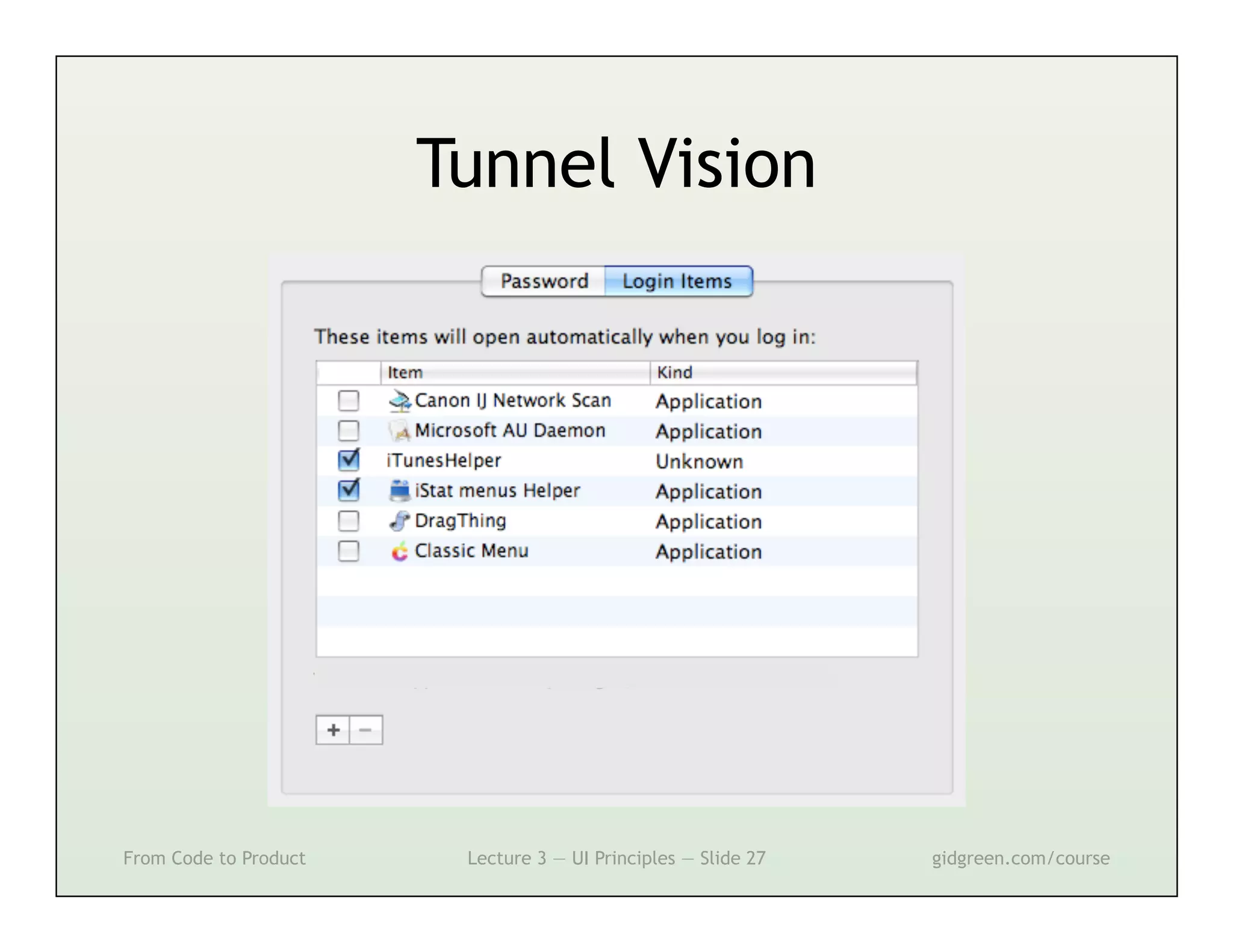Sort list by the Item column header
1233x952 pixels.
[x=515, y=372]
